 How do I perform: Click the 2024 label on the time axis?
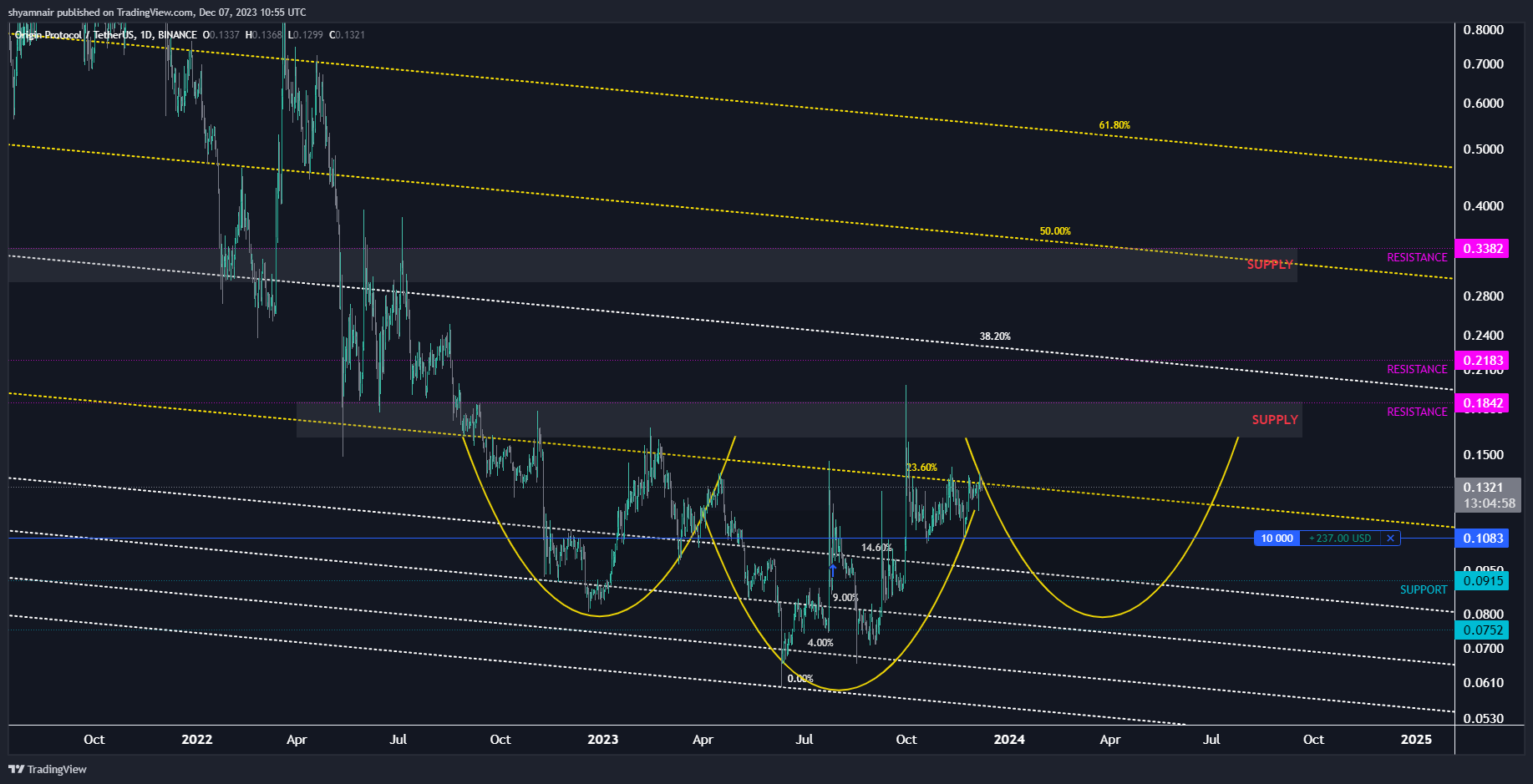1009,740
